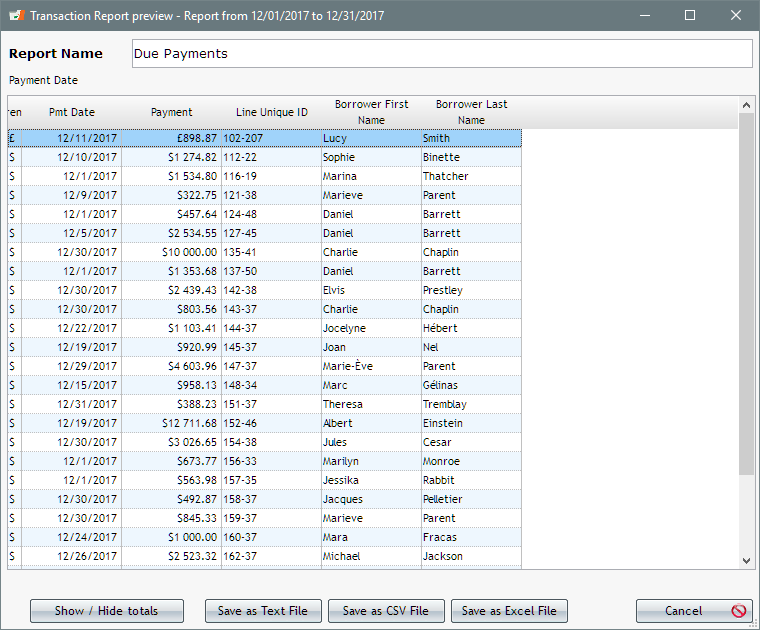Edit the Report Name field
The image size is (760, 630).
coord(442,53)
